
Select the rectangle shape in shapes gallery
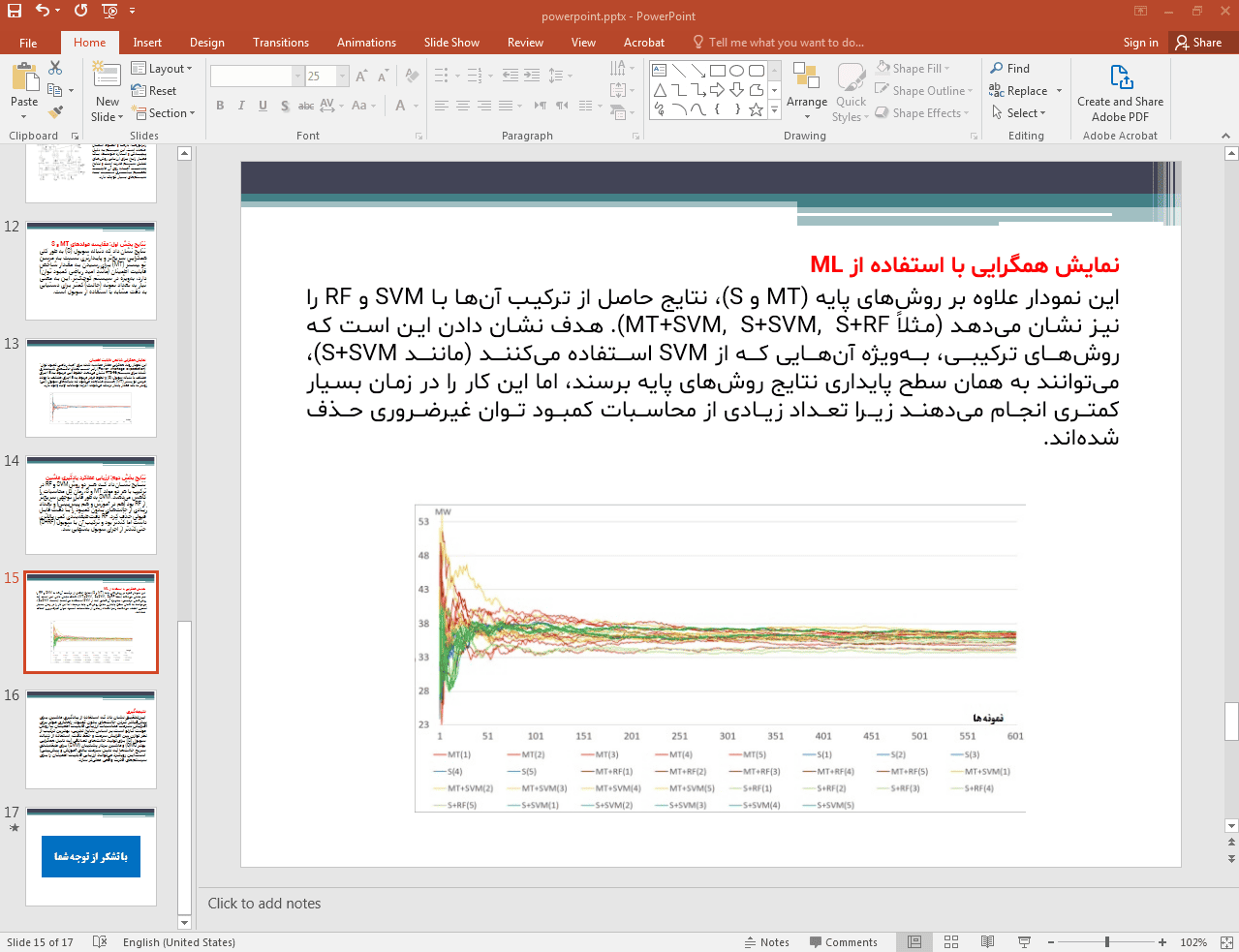click(x=718, y=71)
